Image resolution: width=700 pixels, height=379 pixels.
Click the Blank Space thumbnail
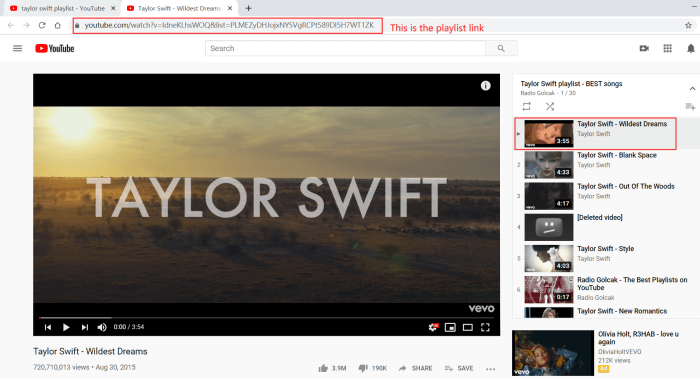click(549, 165)
